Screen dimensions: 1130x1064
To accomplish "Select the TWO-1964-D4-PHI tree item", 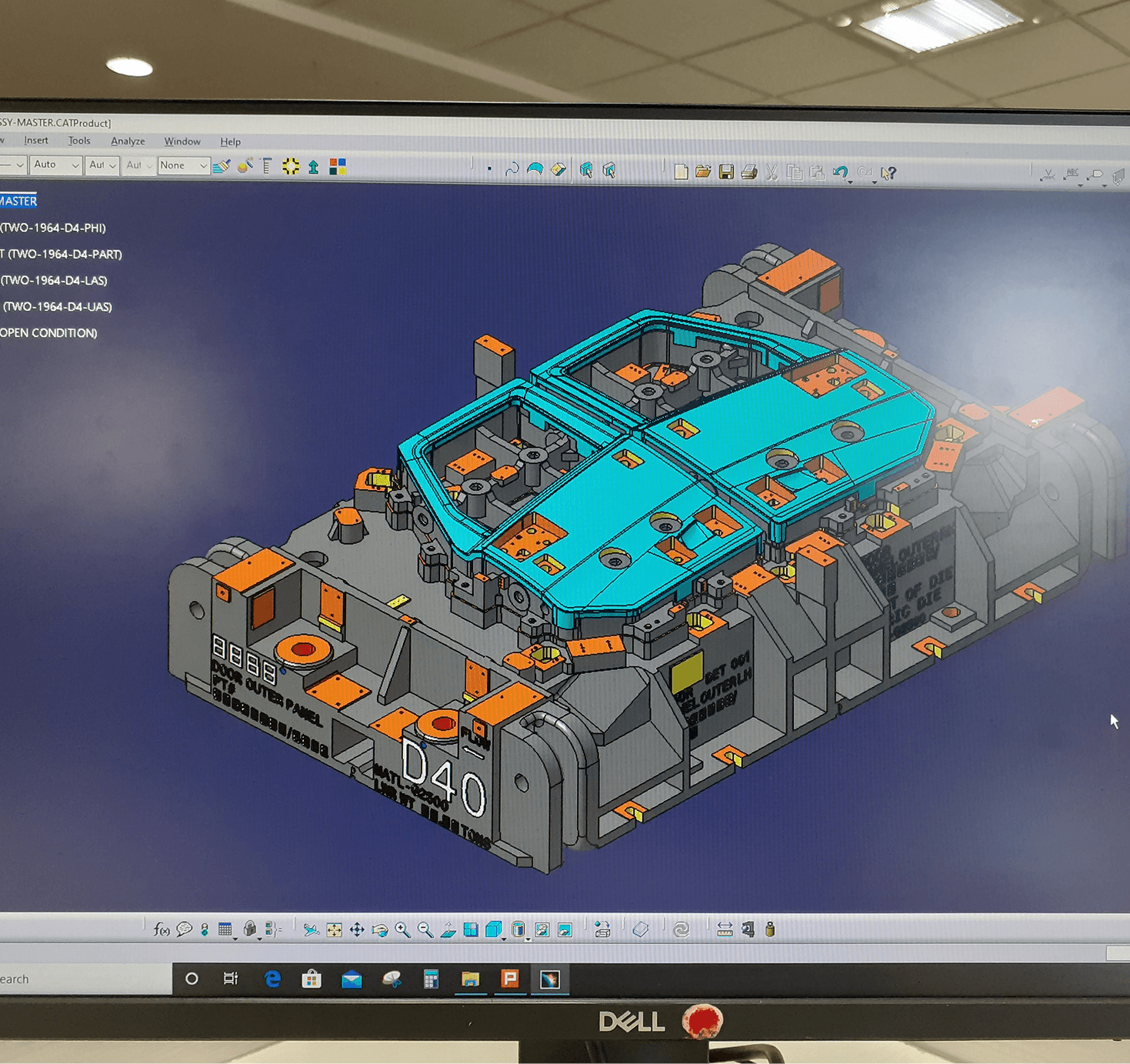I will click(53, 228).
